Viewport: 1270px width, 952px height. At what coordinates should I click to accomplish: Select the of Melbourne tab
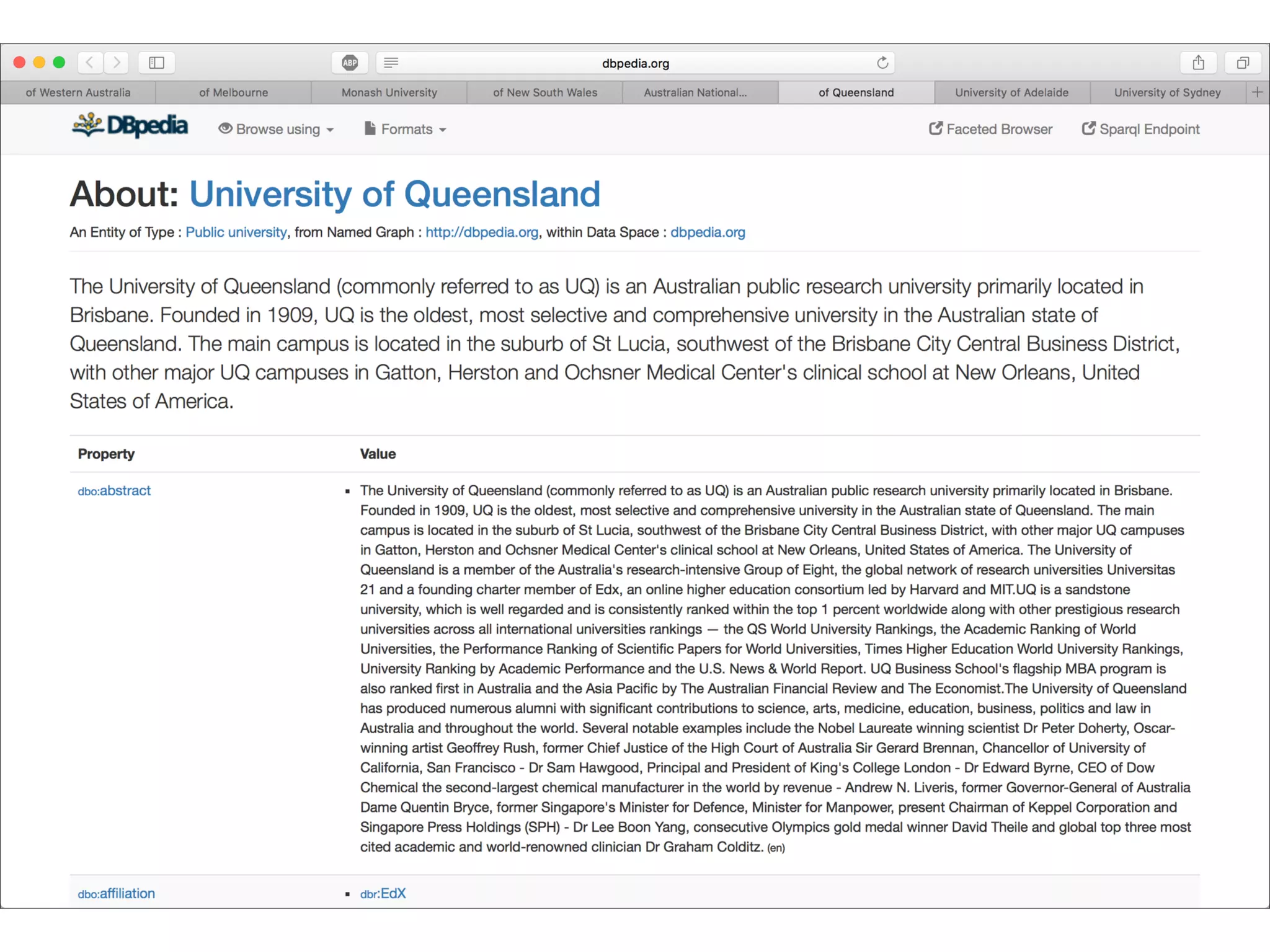pos(233,92)
